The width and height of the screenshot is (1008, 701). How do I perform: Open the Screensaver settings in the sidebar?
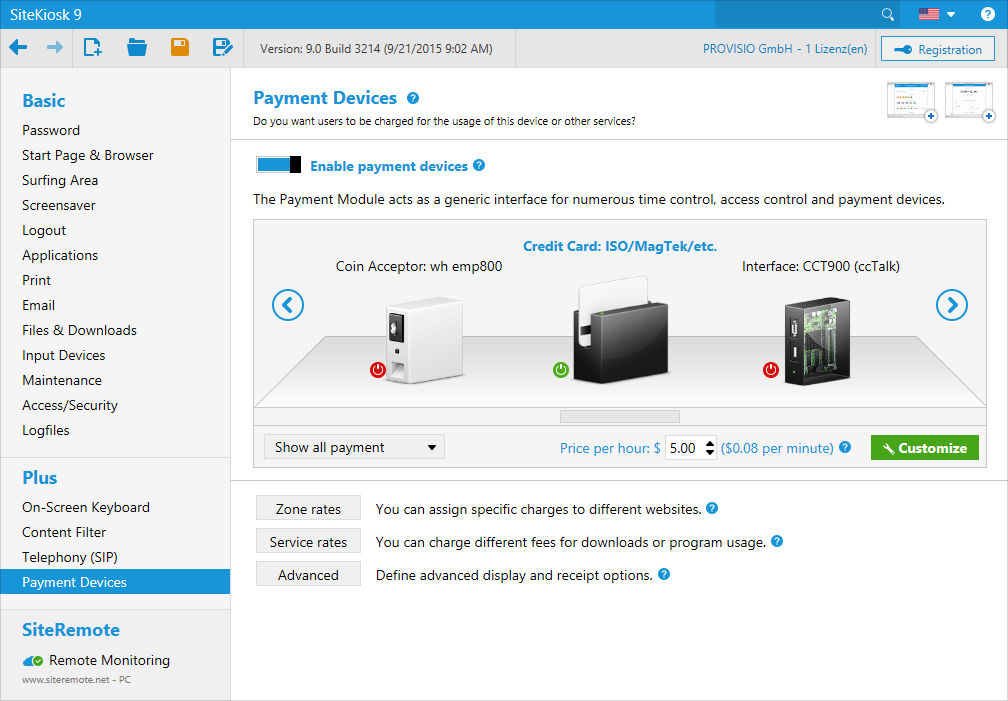coord(59,205)
